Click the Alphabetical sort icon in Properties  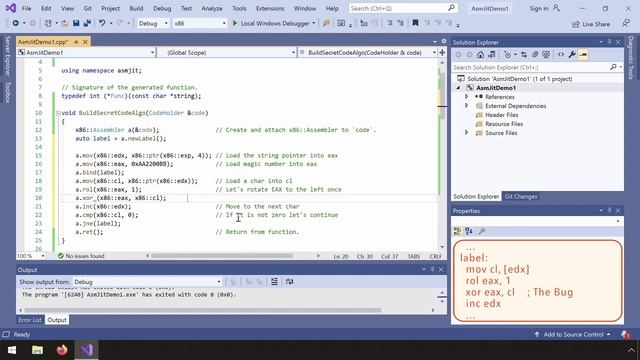(x=469, y=231)
